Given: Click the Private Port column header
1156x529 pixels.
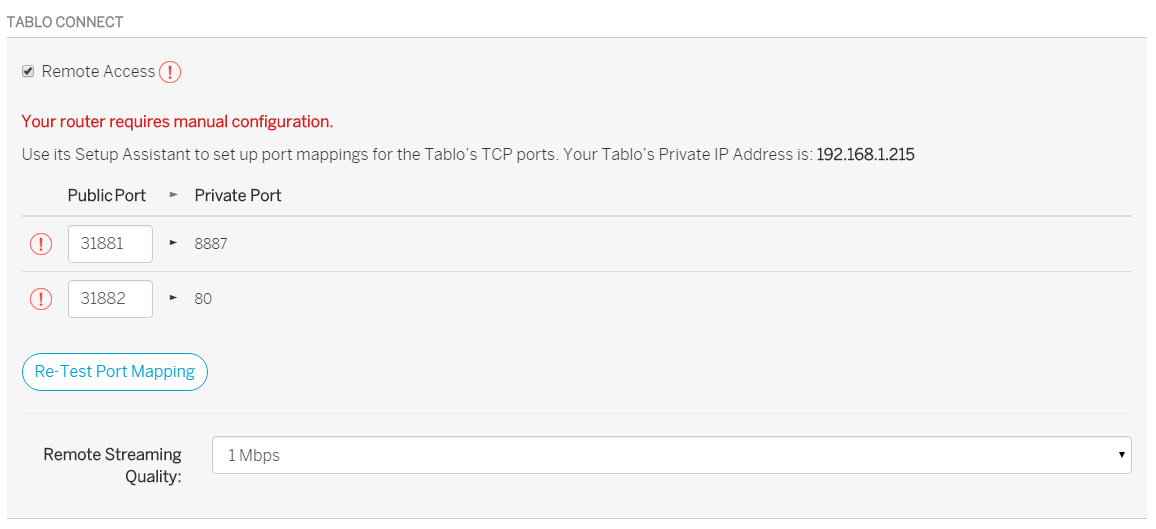Looking at the screenshot, I should click(238, 195).
